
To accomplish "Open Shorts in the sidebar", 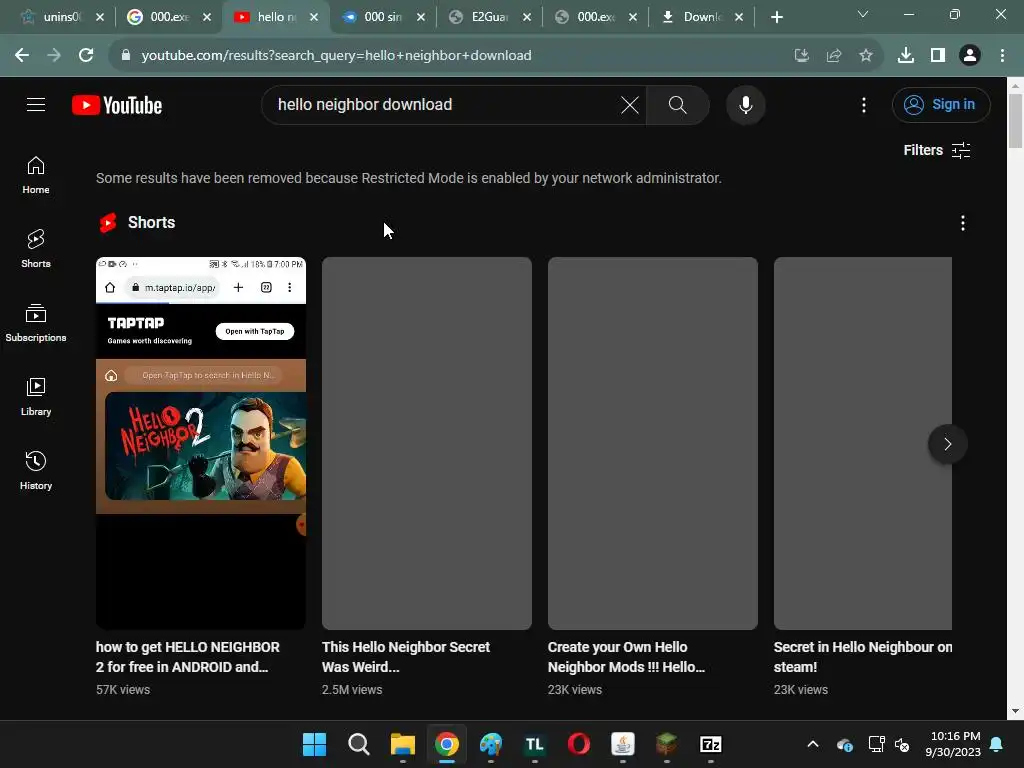I will pos(36,249).
